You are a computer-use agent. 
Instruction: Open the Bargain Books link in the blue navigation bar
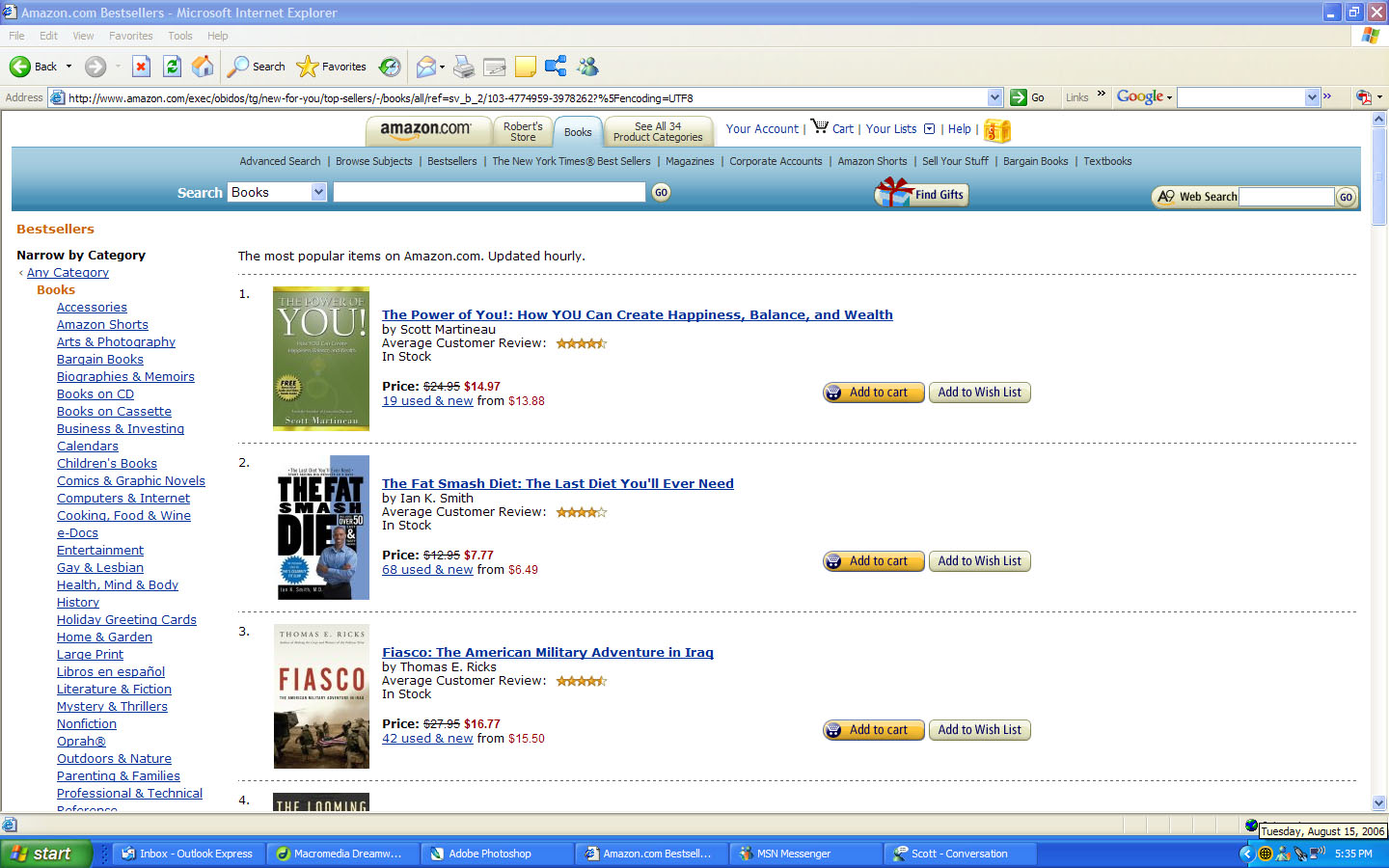(1035, 161)
